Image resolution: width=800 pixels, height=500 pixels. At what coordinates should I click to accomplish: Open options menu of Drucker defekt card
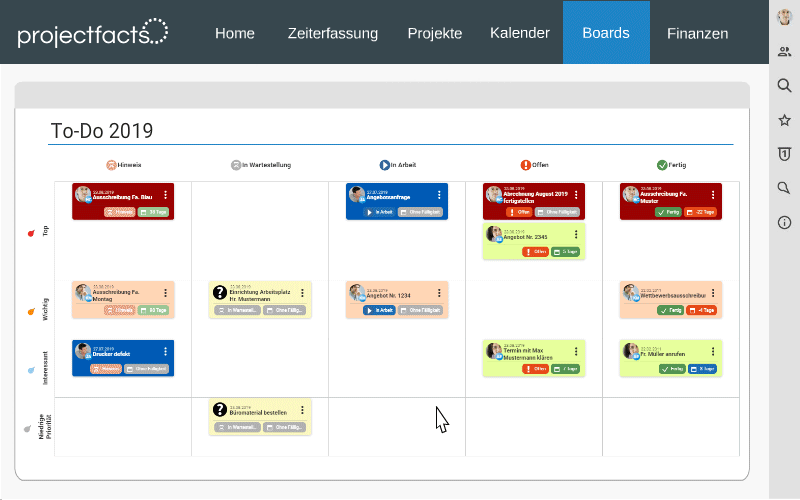tap(165, 352)
